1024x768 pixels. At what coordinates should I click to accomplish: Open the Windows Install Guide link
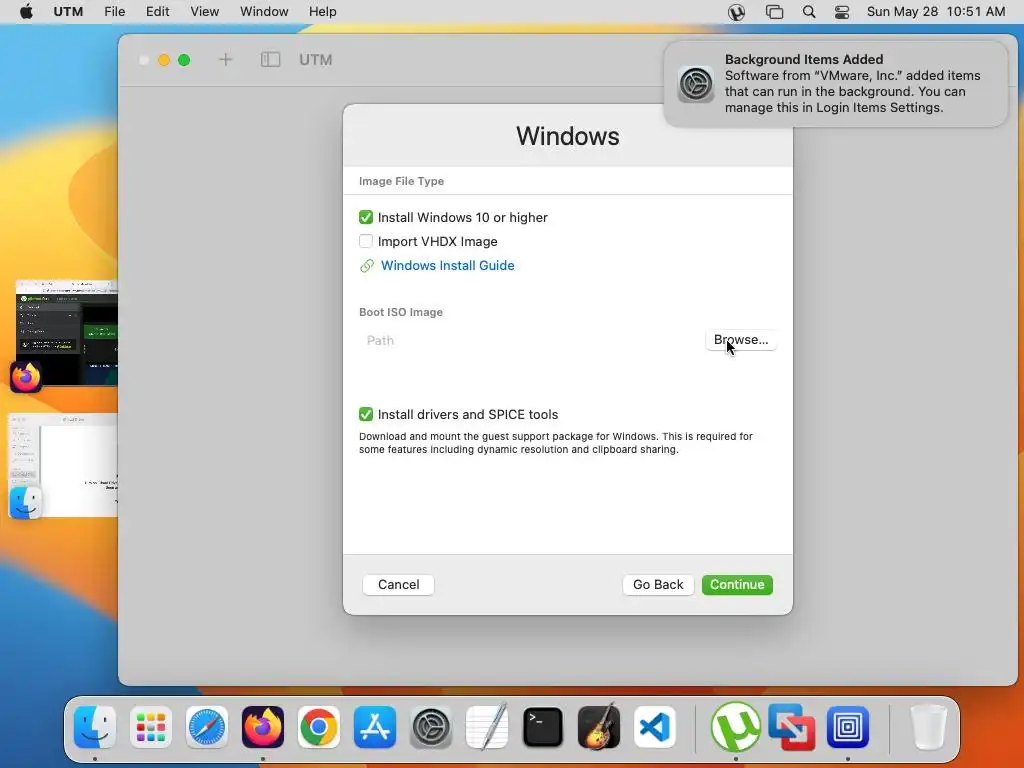click(x=447, y=266)
